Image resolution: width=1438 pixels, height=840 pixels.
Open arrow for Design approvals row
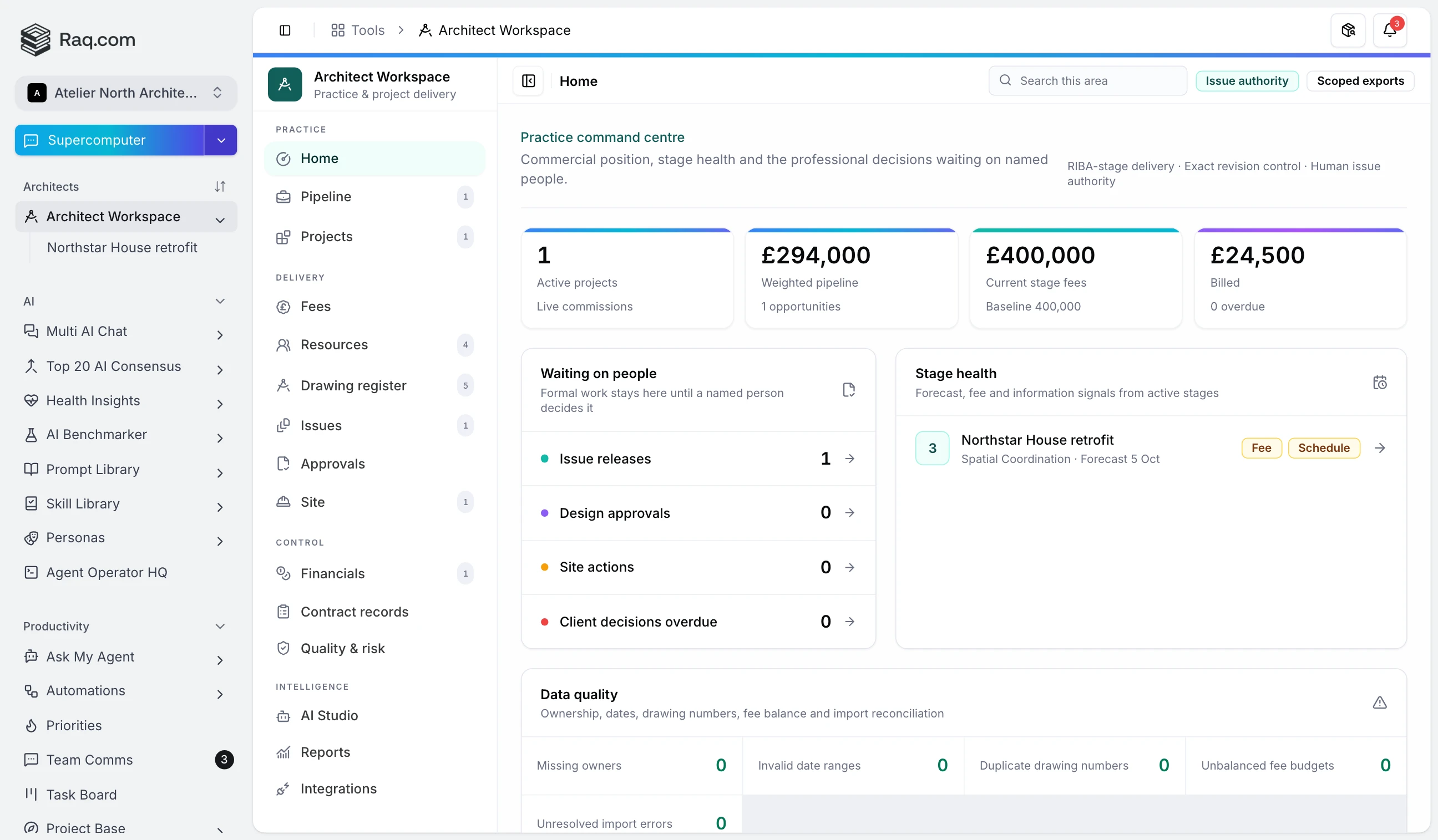[850, 513]
